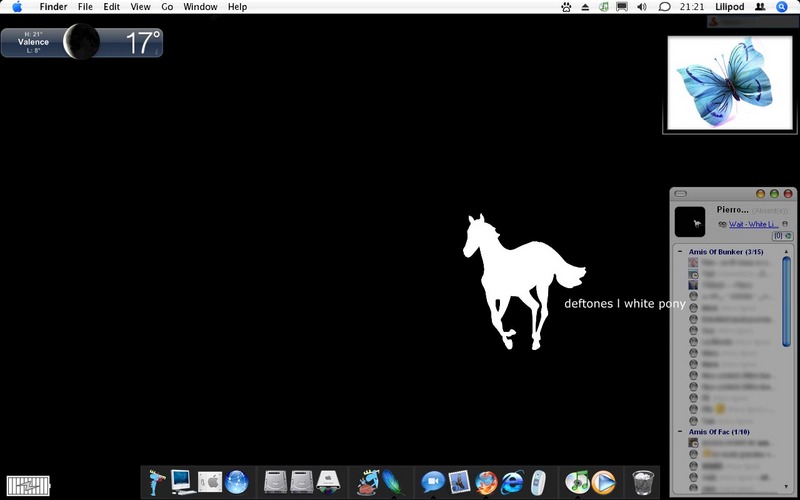The width and height of the screenshot is (800, 500).
Task: Click the Spotlight search icon
Action: [782, 7]
